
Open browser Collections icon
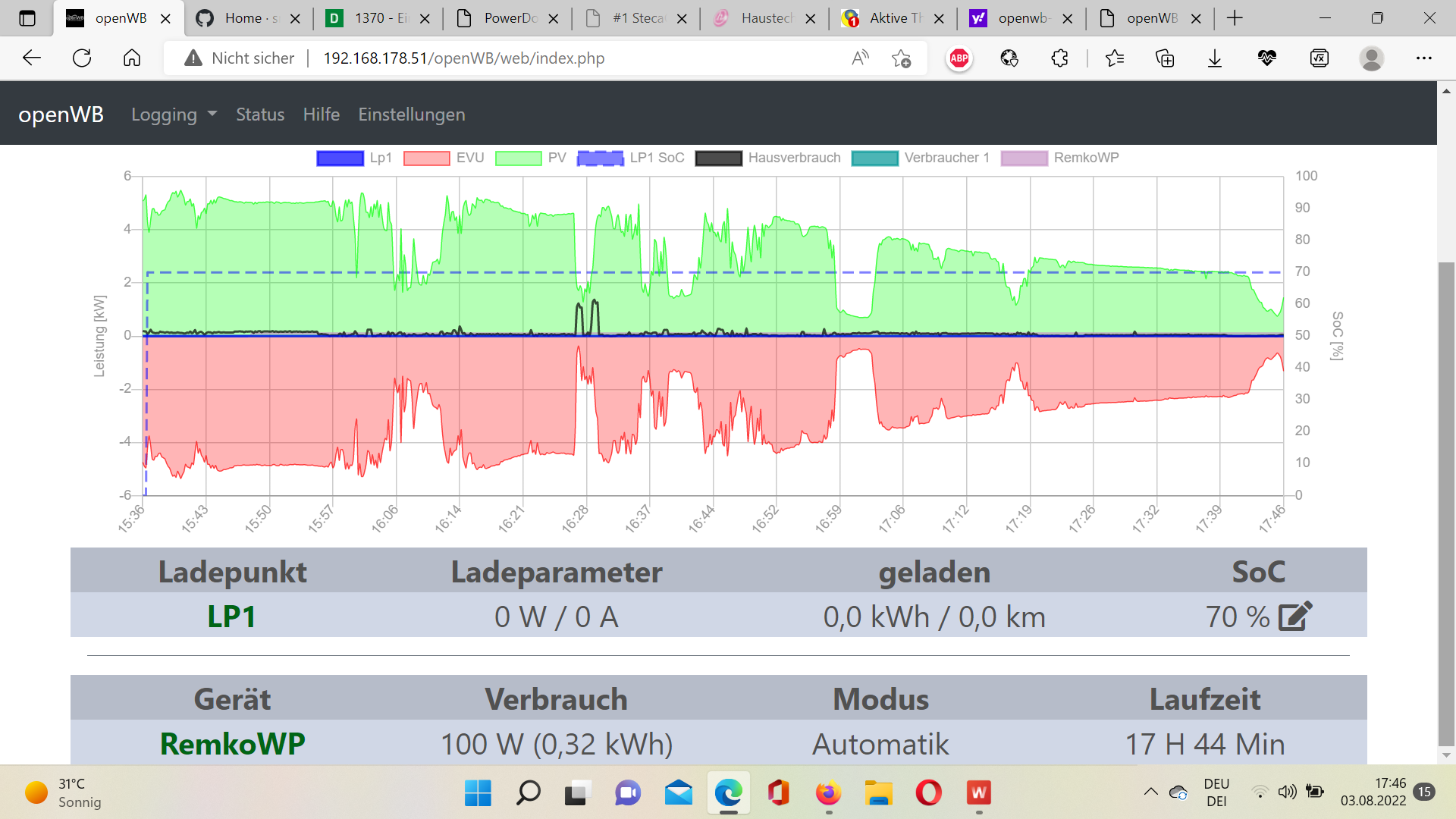click(x=1164, y=58)
